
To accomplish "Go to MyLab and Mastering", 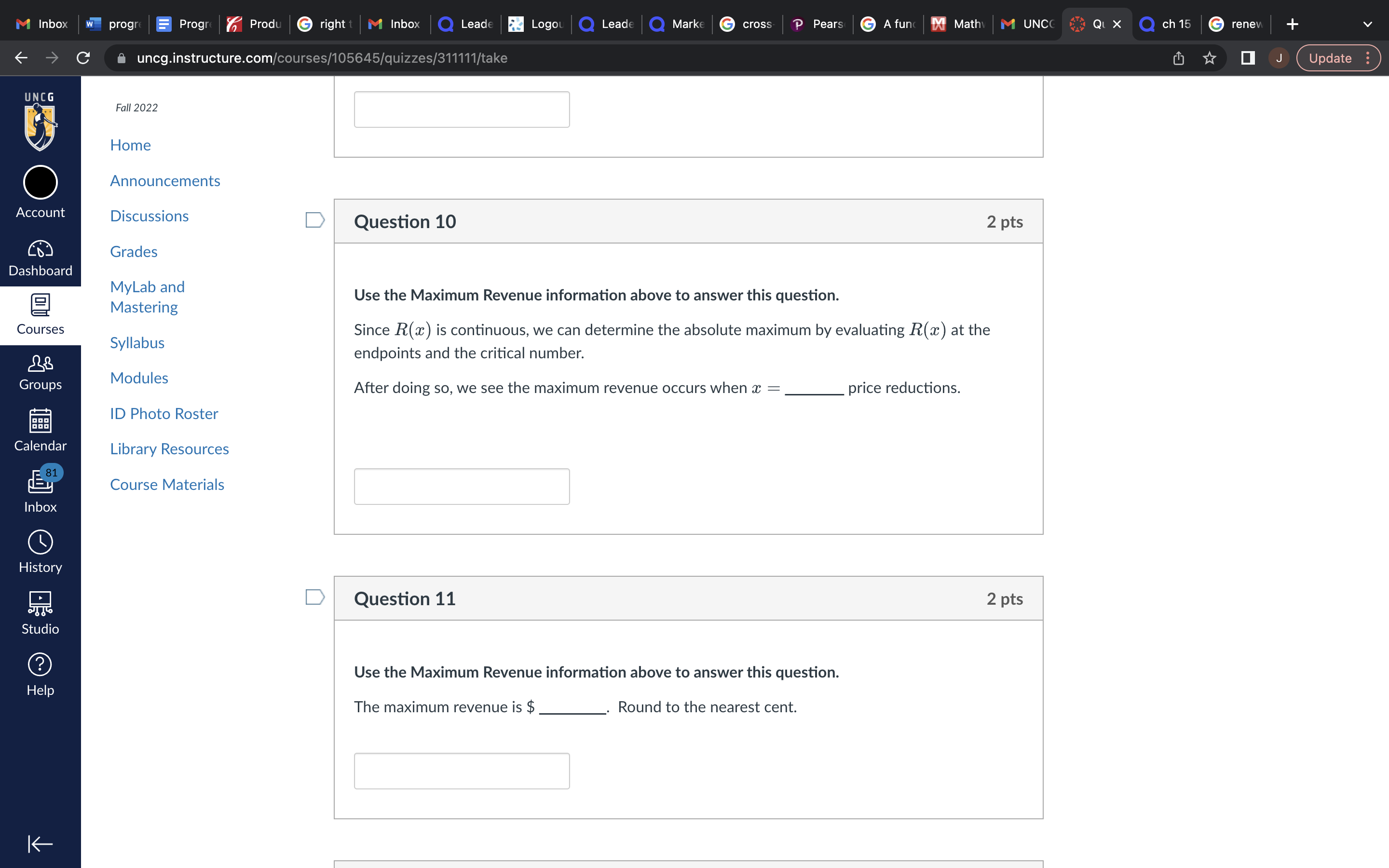I will (147, 297).
